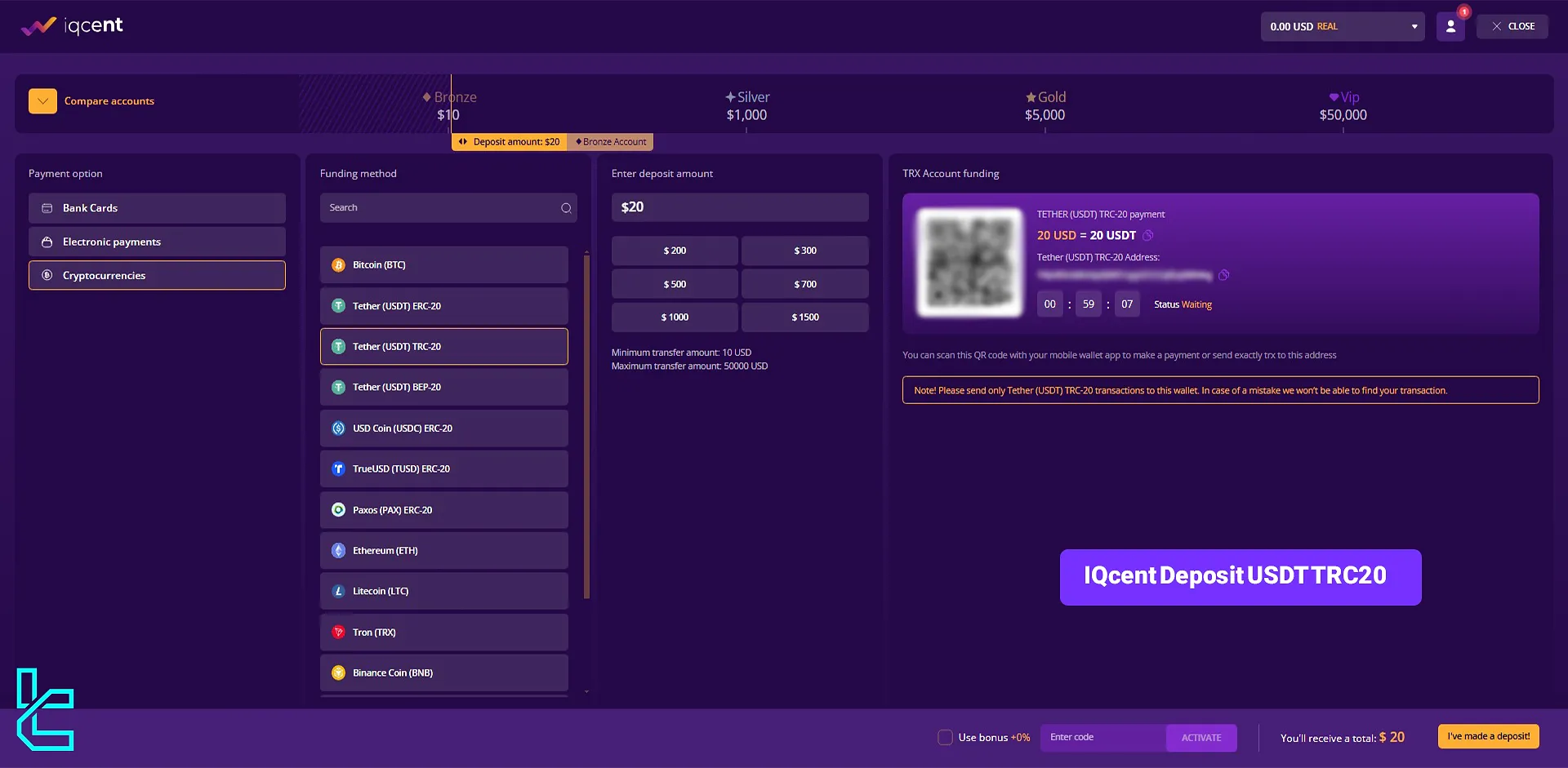Click the TrueUSD blue icon
This screenshot has width=1568, height=768.
[338, 469]
